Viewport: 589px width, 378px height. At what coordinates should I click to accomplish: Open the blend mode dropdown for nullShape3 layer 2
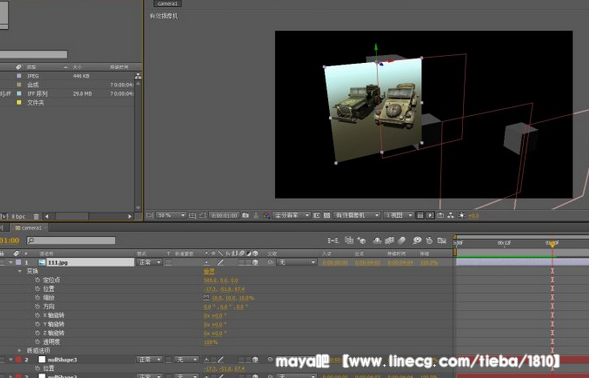[x=150, y=360]
